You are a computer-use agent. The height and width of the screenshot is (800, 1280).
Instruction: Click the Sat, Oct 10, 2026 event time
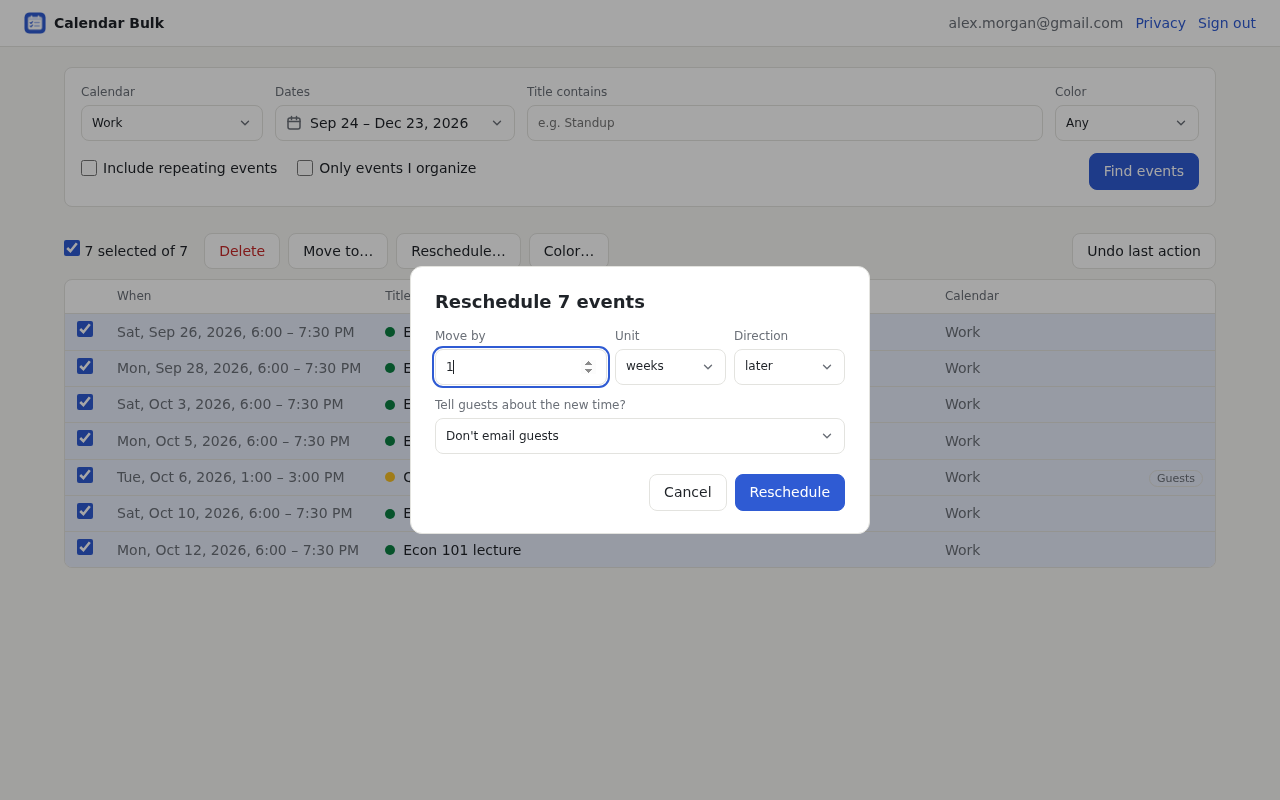click(235, 513)
